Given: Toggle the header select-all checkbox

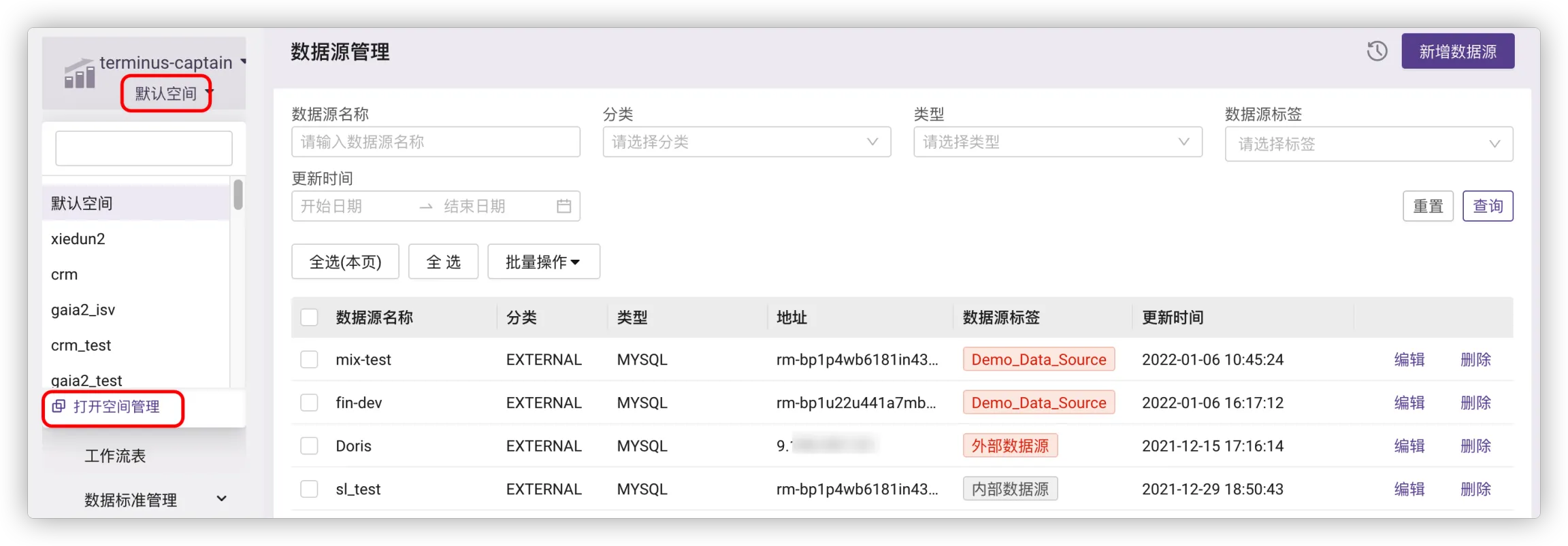Looking at the screenshot, I should 309,318.
